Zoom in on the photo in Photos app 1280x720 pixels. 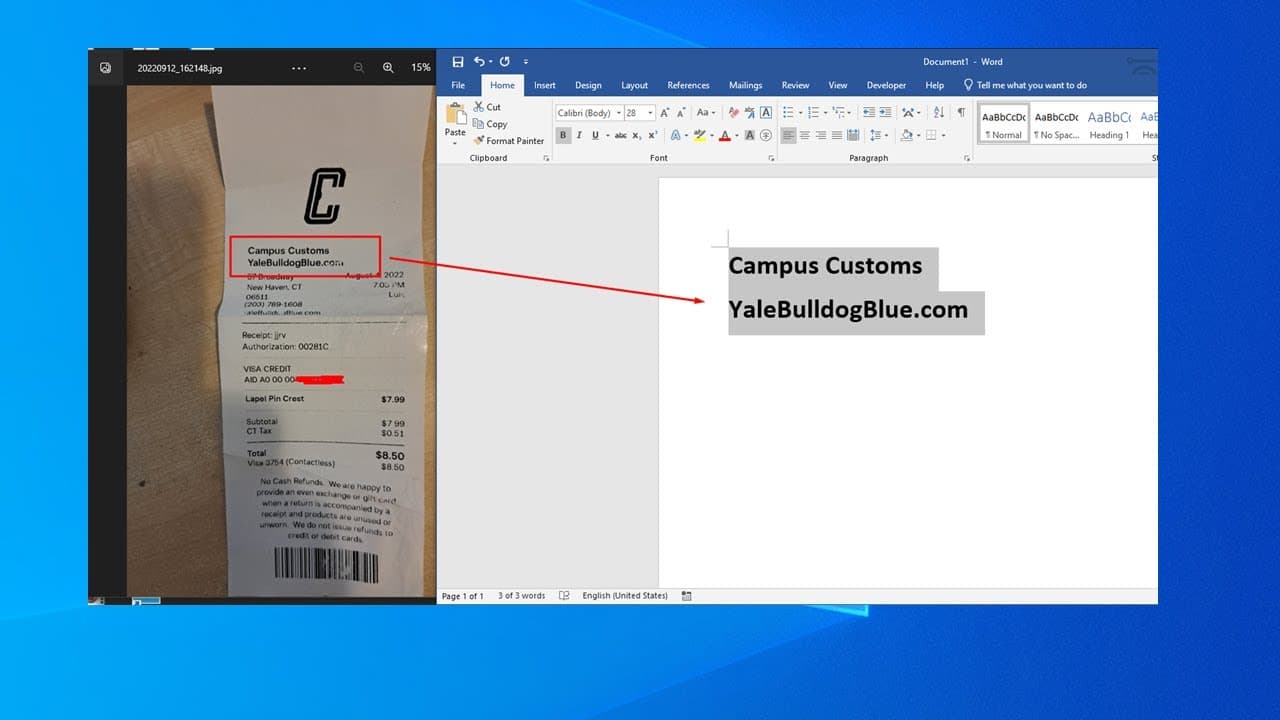pyautogui.click(x=388, y=68)
